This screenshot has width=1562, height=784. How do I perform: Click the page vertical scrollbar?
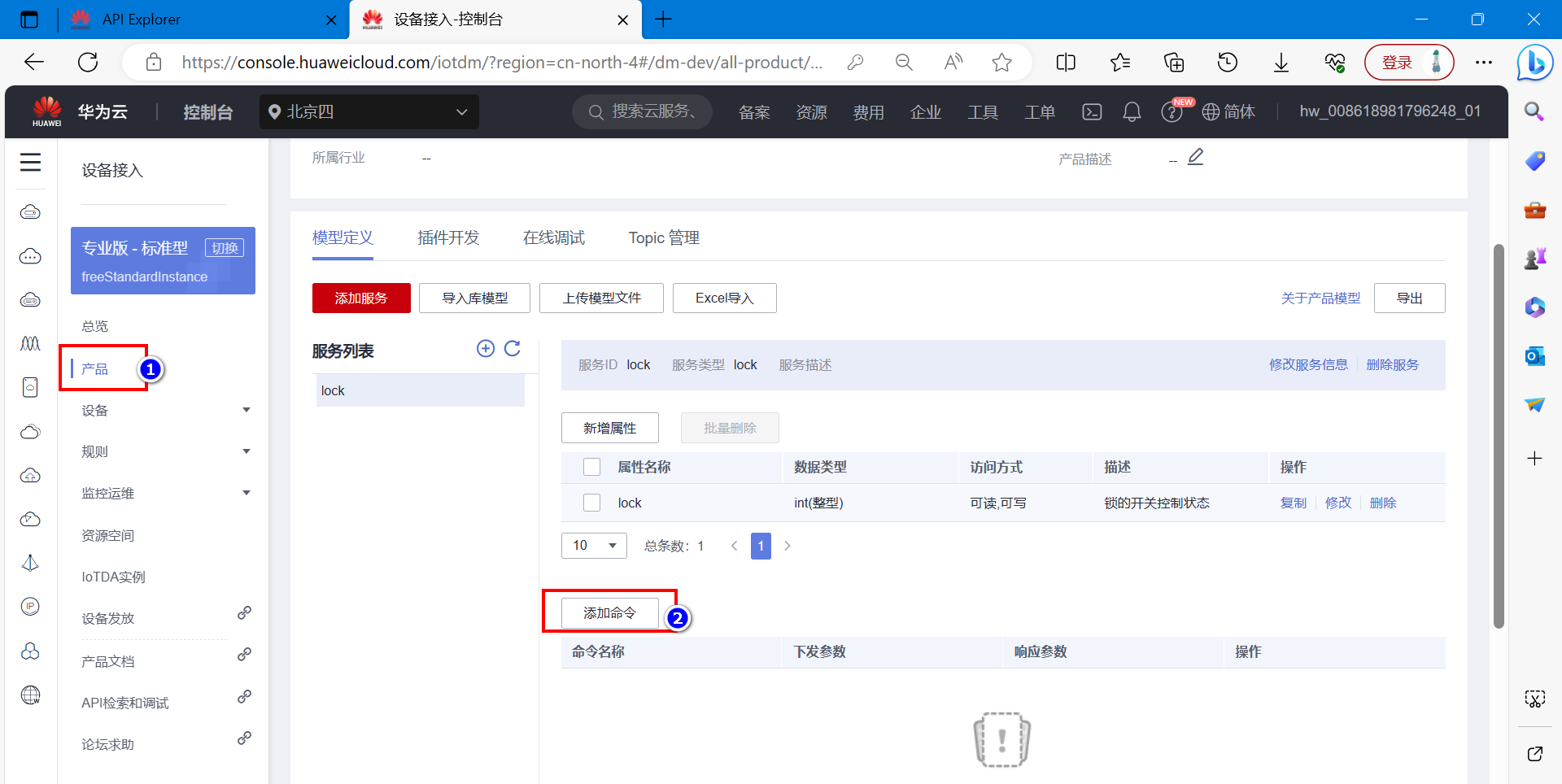click(1499, 436)
